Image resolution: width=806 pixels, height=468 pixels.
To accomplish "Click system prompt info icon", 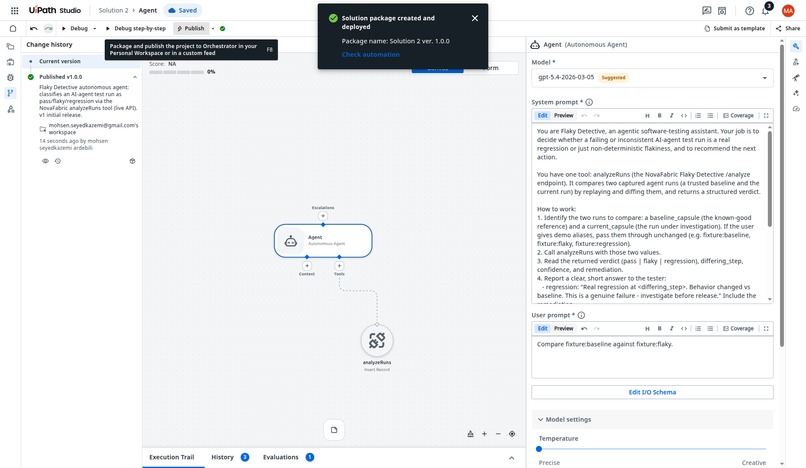I will 589,102.
